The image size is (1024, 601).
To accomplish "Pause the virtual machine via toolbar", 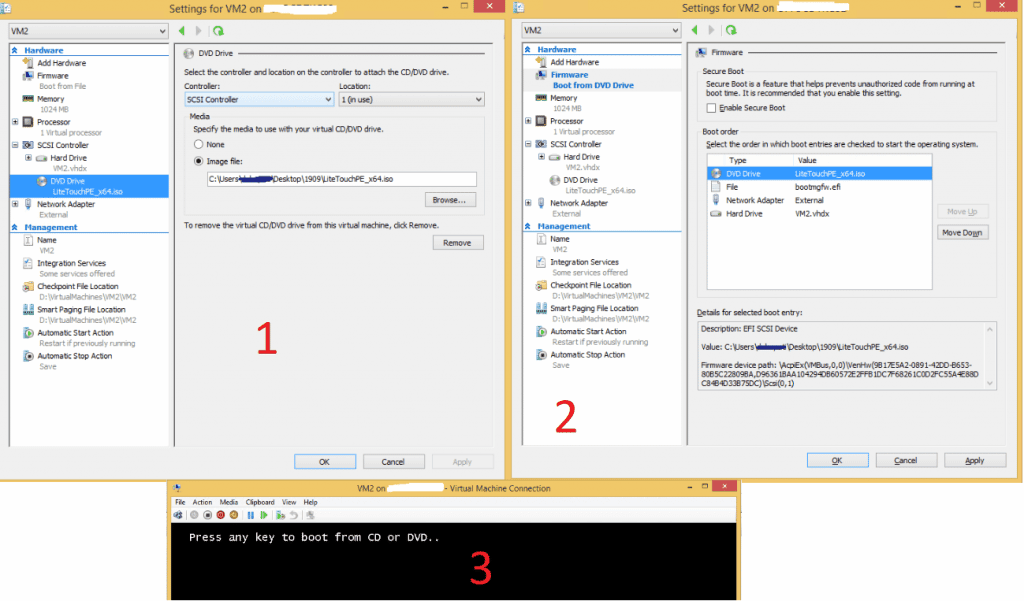I will click(251, 515).
